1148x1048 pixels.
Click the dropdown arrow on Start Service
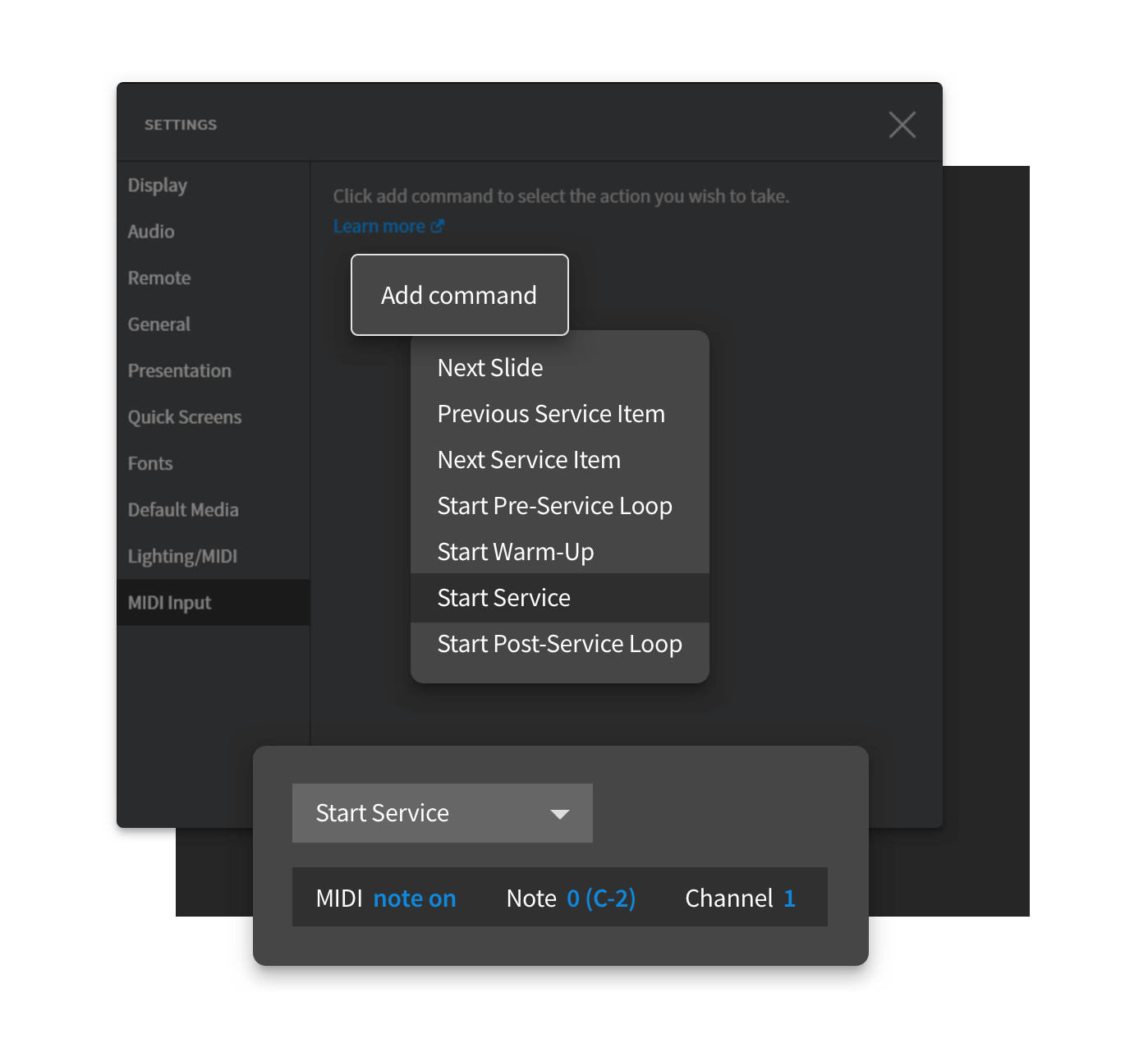click(560, 814)
